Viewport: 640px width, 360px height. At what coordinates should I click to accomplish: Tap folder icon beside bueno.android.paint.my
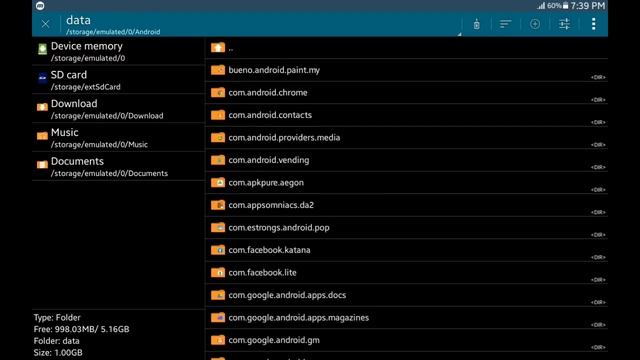point(218,70)
